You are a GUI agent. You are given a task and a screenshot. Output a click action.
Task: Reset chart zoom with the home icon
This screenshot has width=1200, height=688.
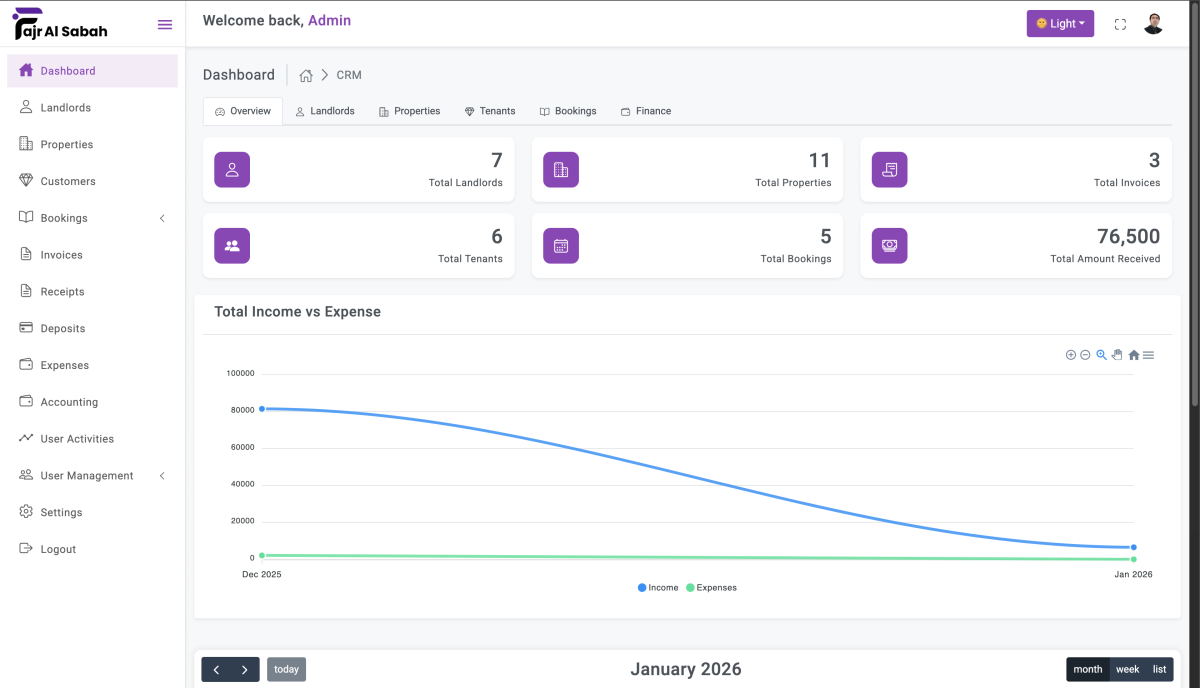point(1134,355)
